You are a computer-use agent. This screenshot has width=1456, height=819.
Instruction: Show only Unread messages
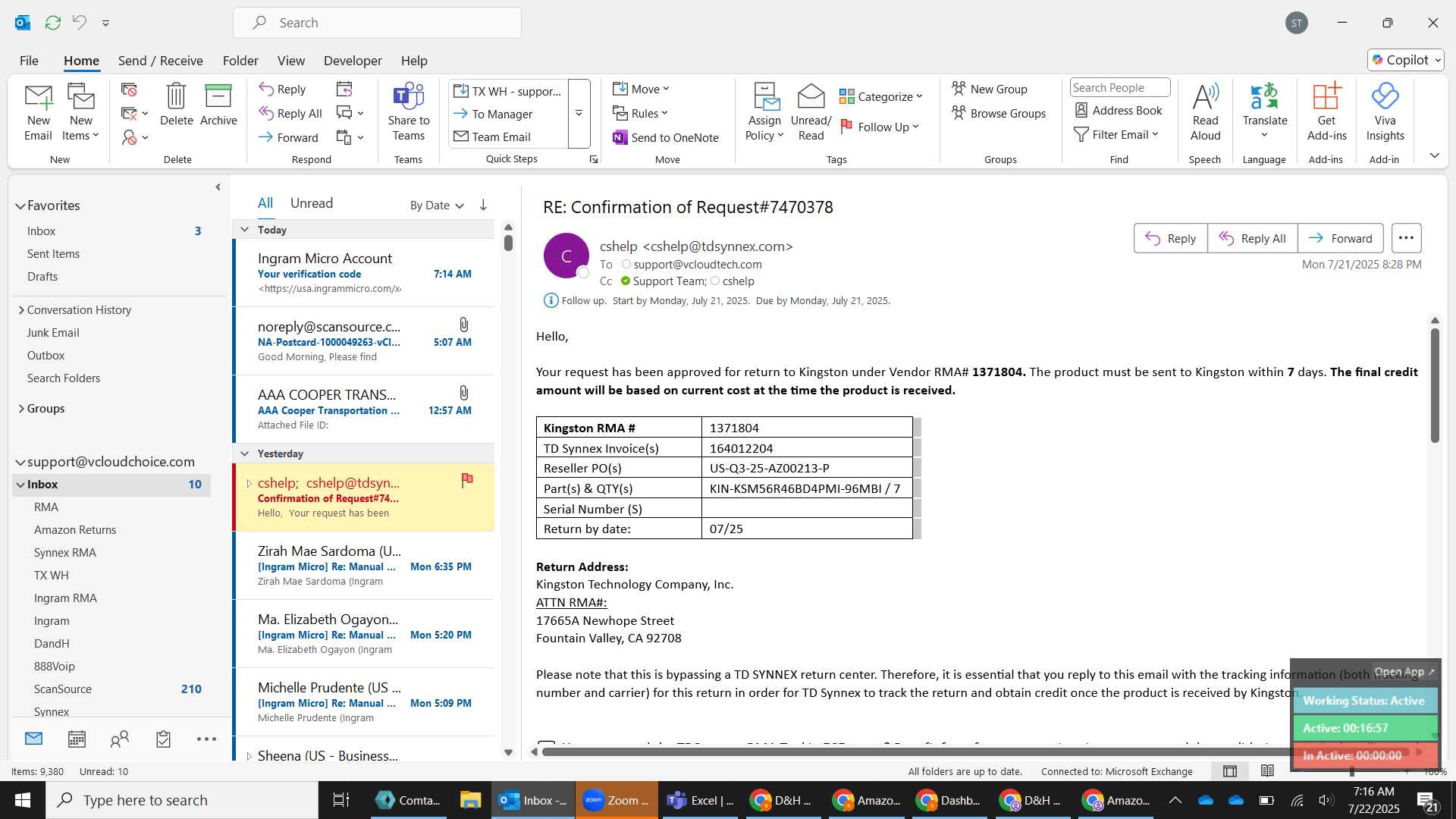coord(312,203)
